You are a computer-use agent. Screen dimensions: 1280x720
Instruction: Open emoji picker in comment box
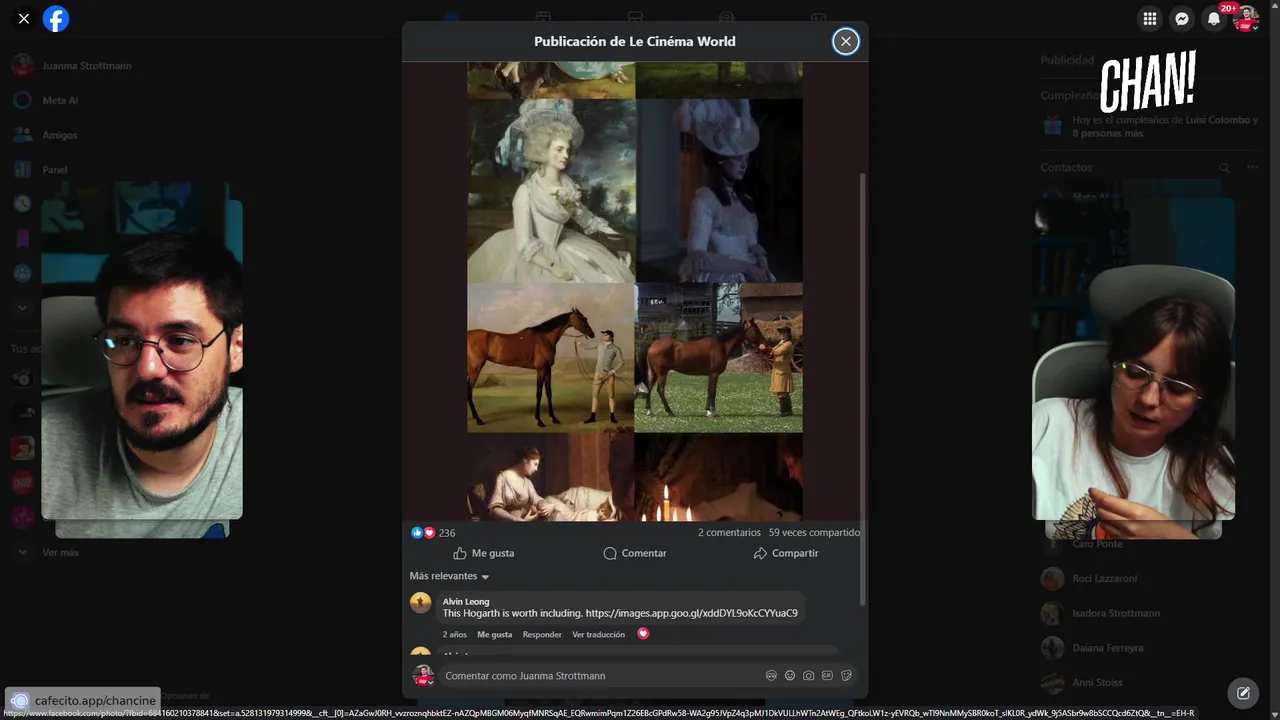tap(790, 676)
